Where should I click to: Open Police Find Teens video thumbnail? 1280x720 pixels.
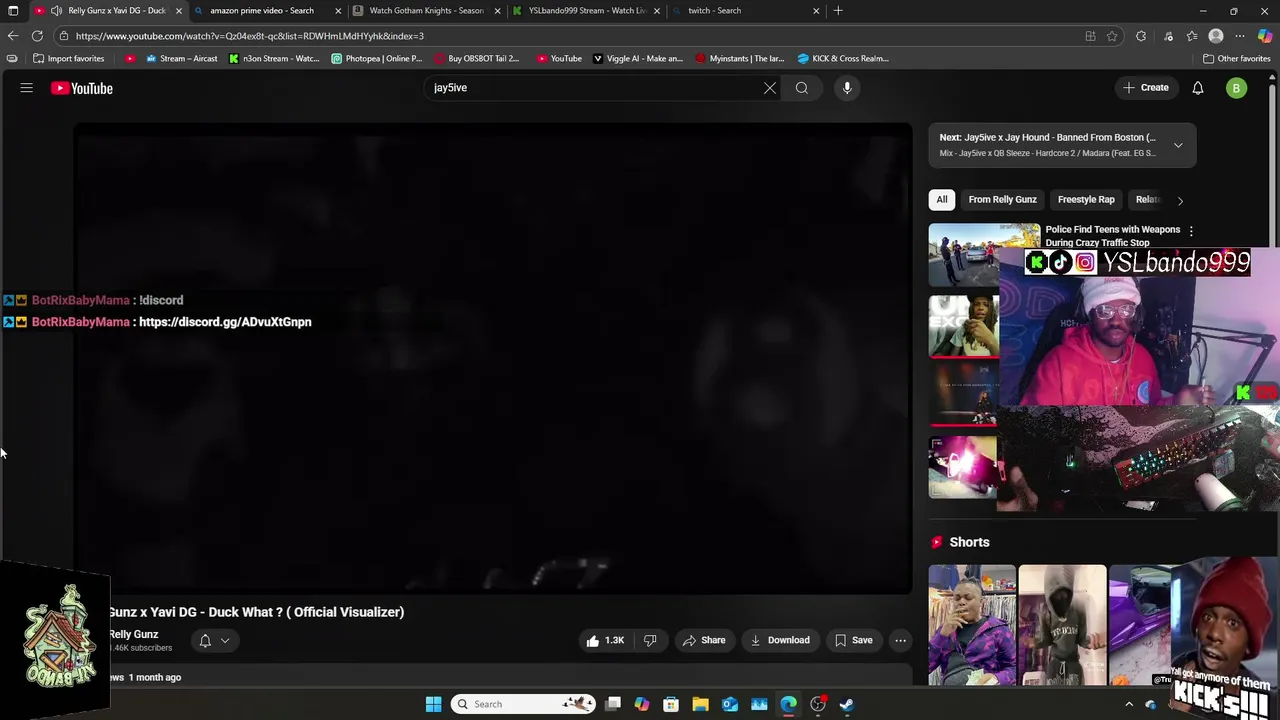click(x=984, y=255)
